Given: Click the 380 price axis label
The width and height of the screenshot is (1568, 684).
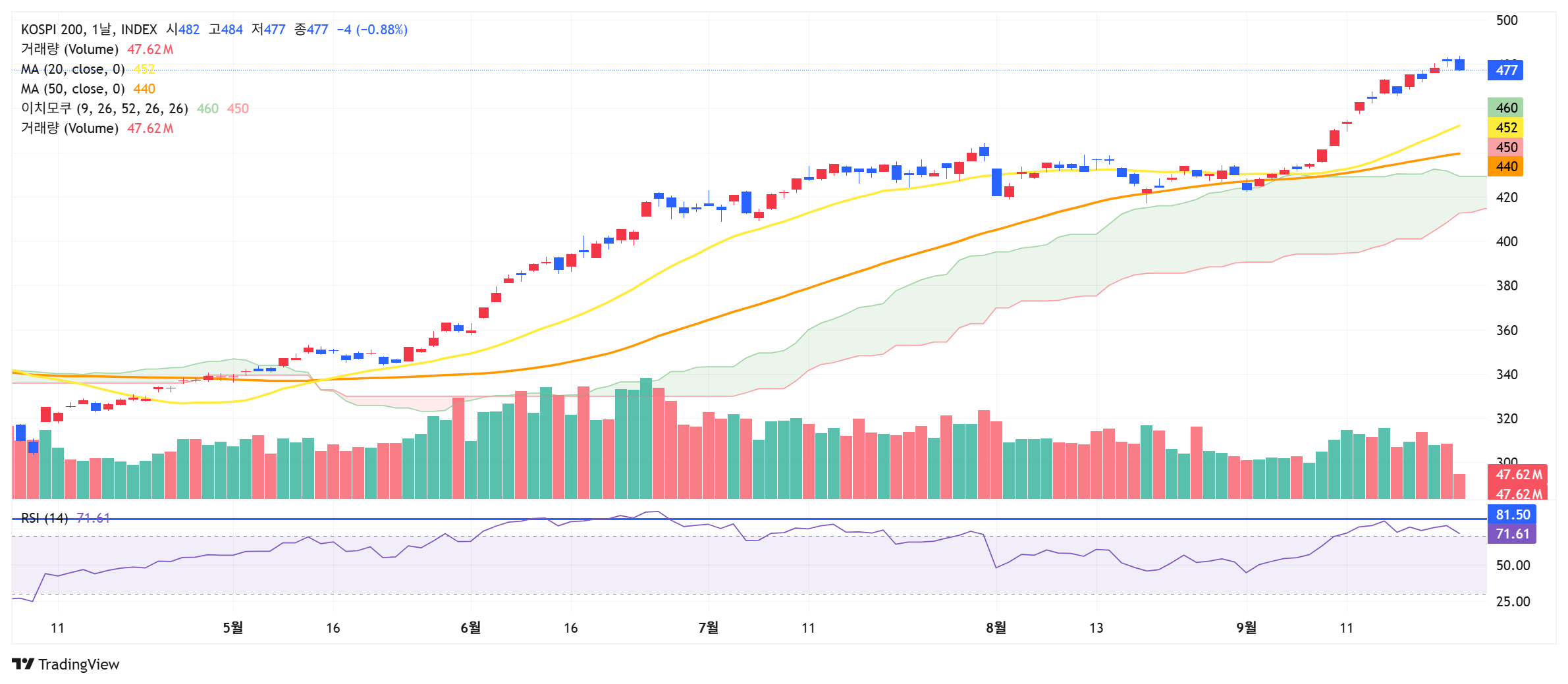Looking at the screenshot, I should [x=1507, y=286].
